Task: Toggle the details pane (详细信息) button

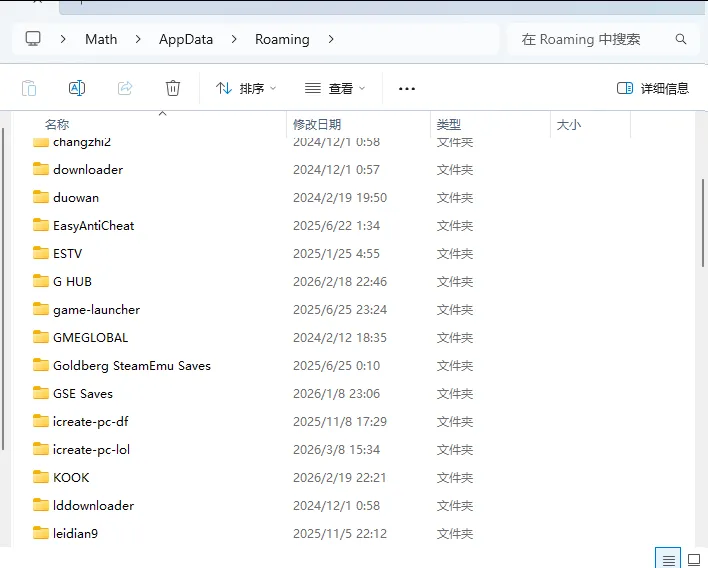Action: pos(653,88)
